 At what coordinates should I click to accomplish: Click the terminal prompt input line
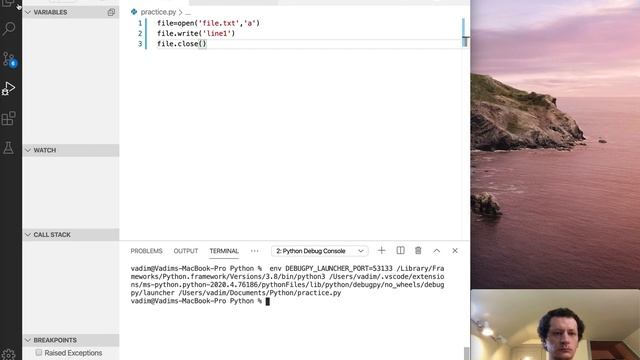(x=200, y=301)
